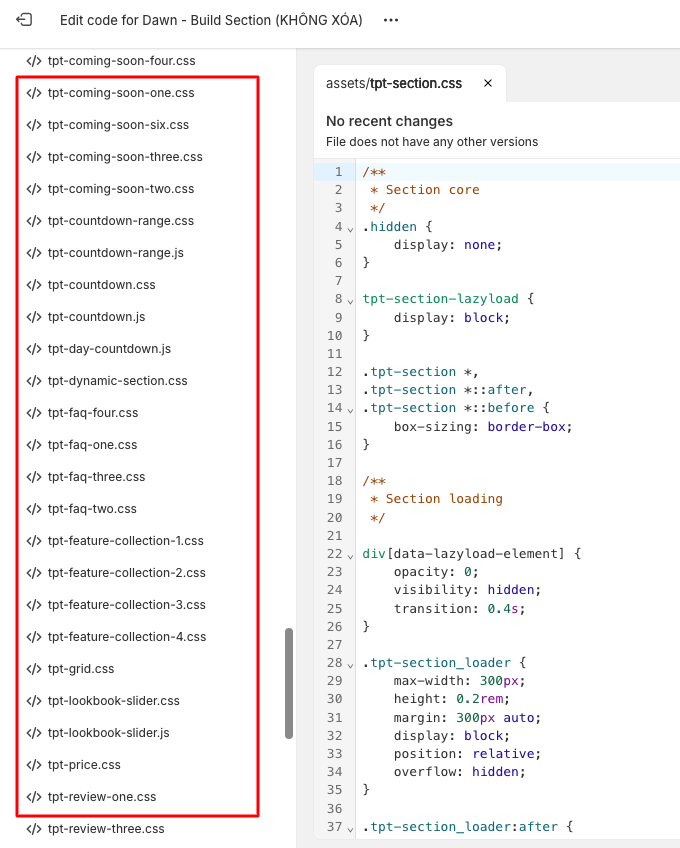
Task: Click the code icon beside tpt-countdown-range.css
Action: [34, 221]
